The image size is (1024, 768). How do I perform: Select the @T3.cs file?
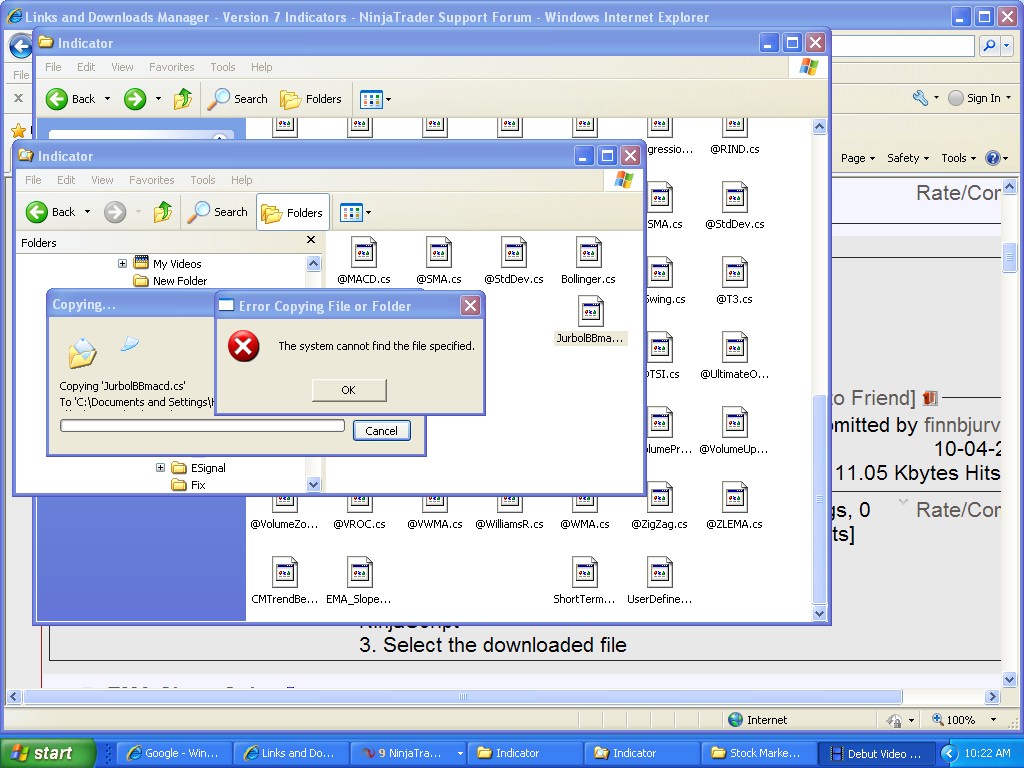(735, 281)
